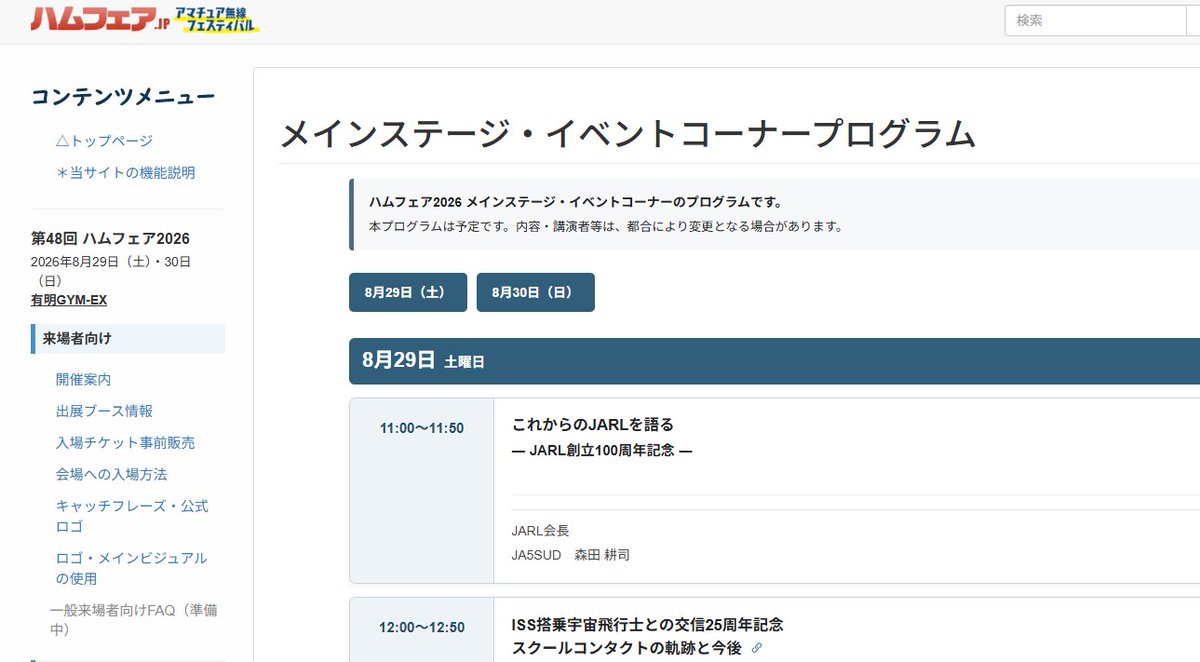Click the bold ハムフェア2026 メインステージ・イベントコーナーのプログラムです notice line
The image size is (1200, 662).
click(x=575, y=202)
